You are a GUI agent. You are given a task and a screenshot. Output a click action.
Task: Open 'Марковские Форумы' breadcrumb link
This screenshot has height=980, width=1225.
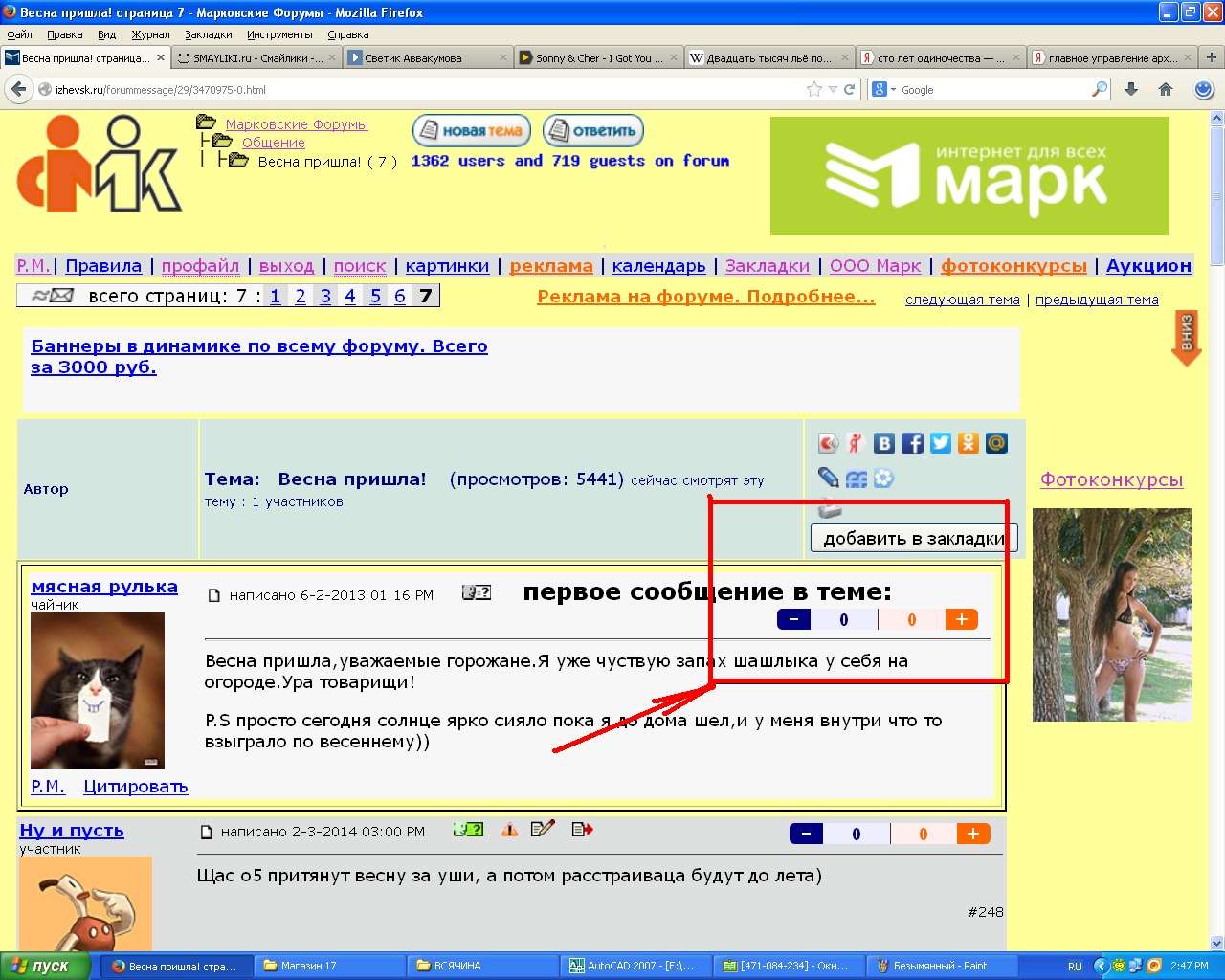(297, 124)
